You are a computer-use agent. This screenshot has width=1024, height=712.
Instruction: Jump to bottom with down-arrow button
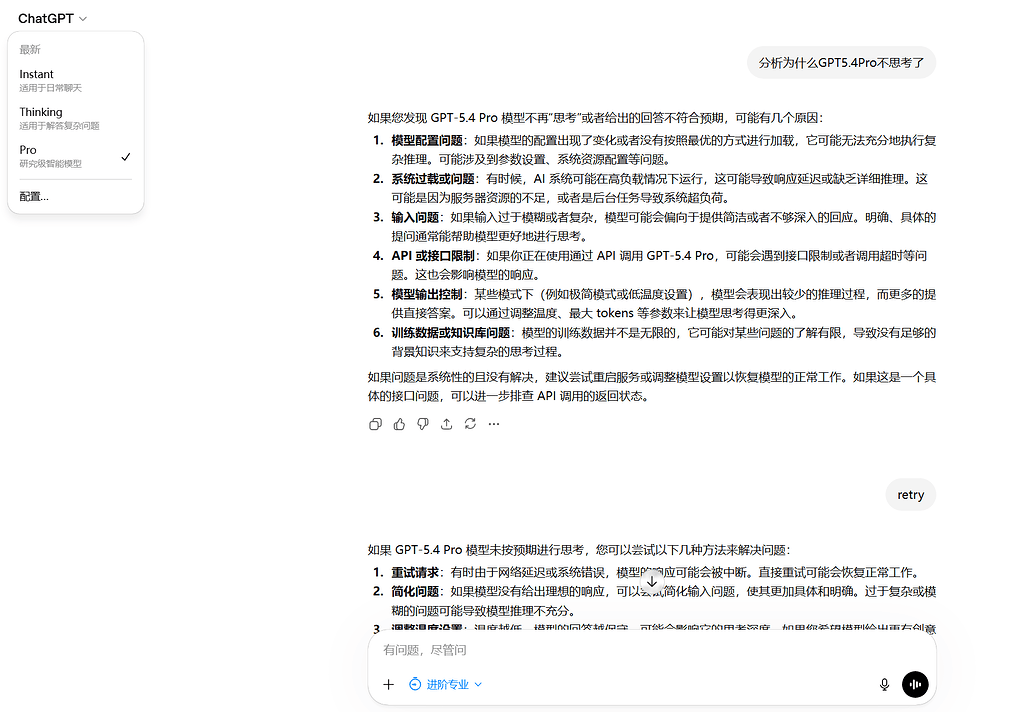[652, 581]
